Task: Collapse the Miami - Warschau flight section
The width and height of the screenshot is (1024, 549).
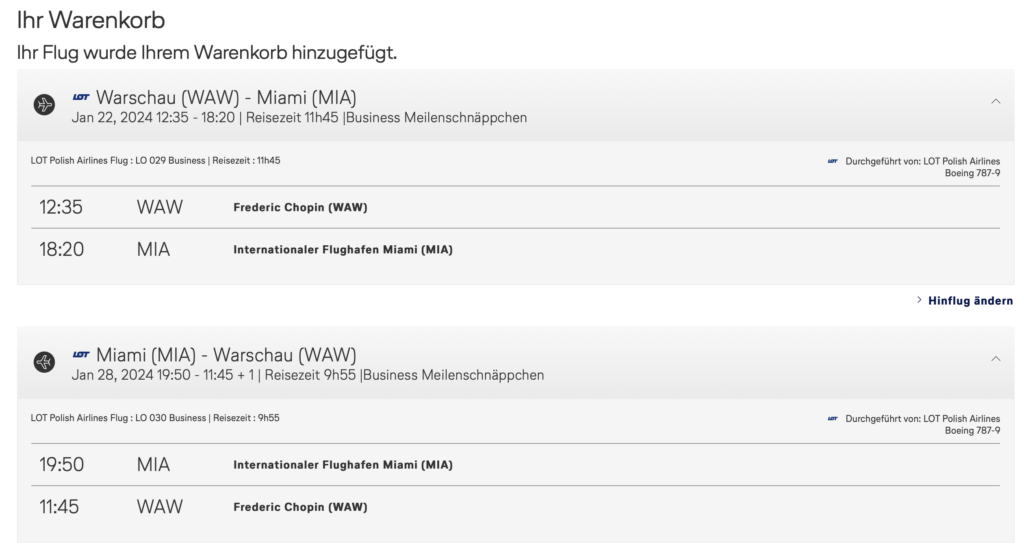Action: (x=995, y=358)
